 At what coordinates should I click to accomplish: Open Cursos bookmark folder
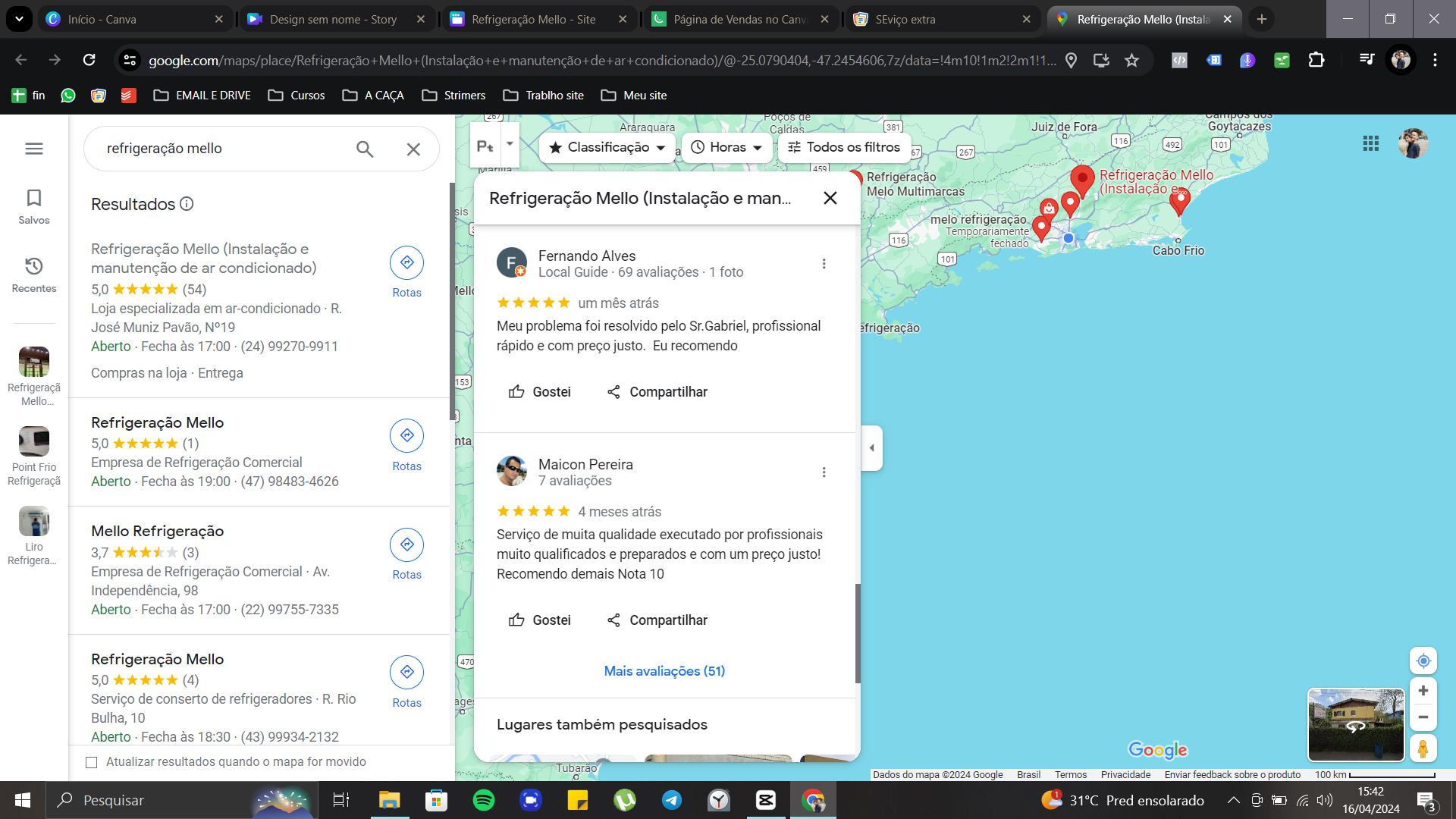[297, 96]
